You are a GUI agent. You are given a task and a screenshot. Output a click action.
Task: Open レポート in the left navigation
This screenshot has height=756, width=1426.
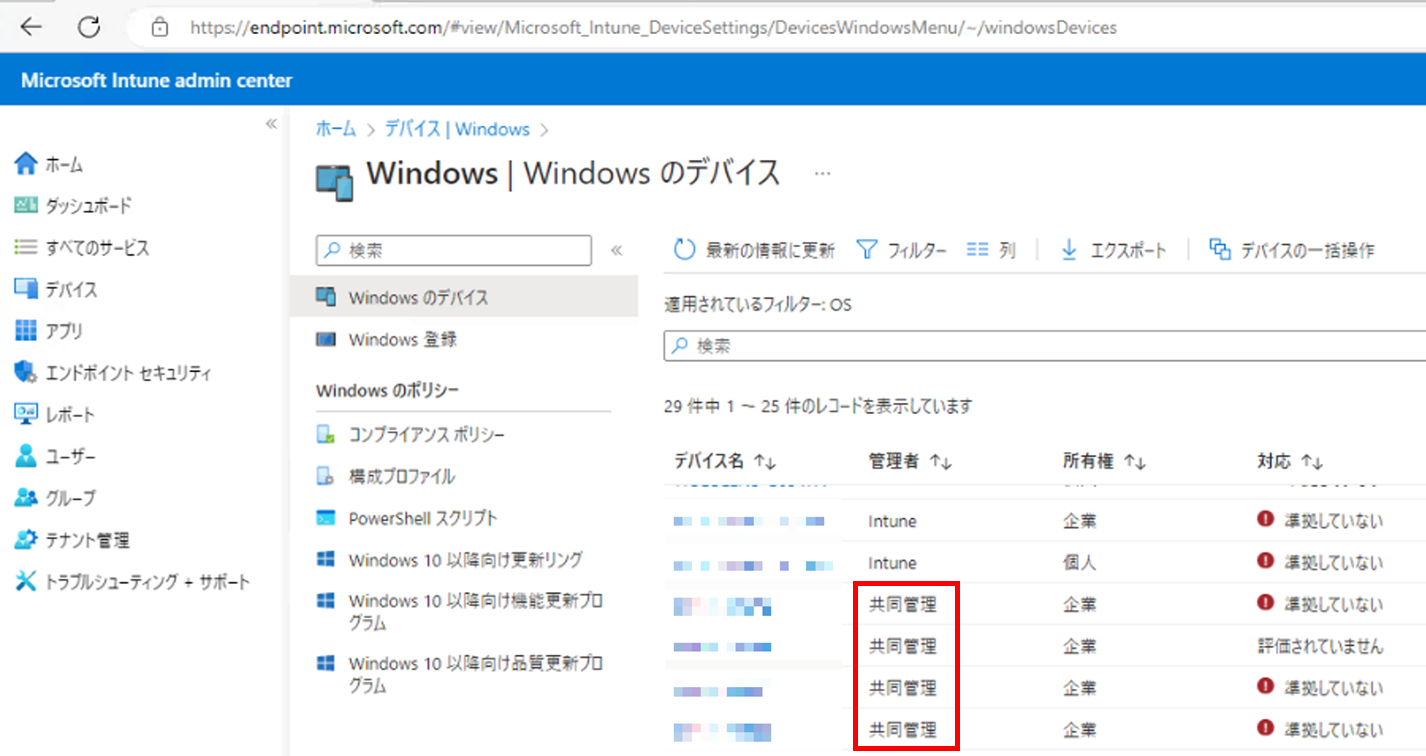[70, 415]
